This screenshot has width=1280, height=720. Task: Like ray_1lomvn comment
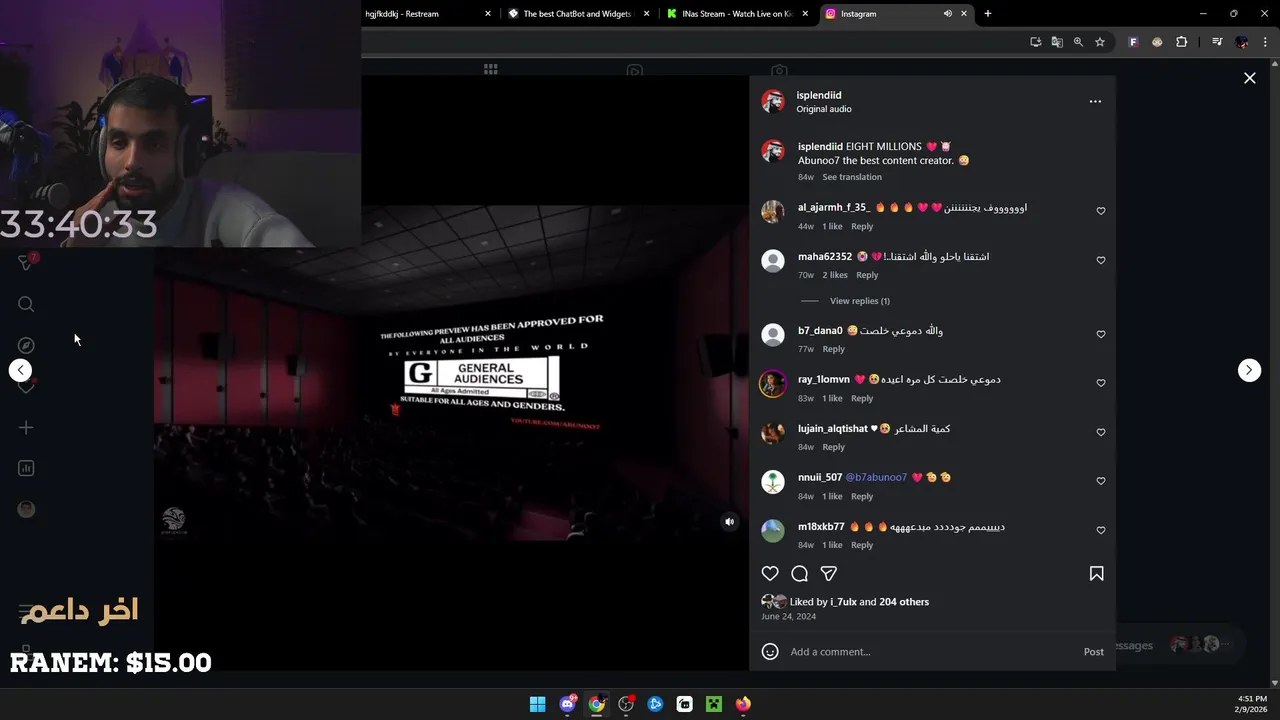coord(1101,383)
